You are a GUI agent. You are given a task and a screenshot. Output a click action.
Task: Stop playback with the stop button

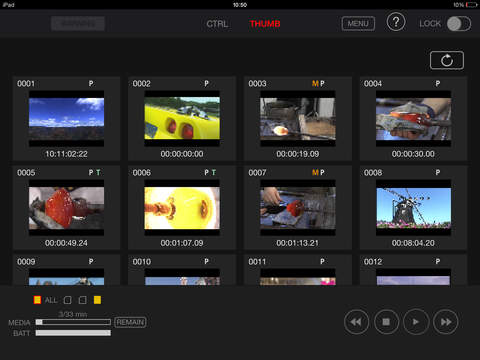tap(386, 322)
